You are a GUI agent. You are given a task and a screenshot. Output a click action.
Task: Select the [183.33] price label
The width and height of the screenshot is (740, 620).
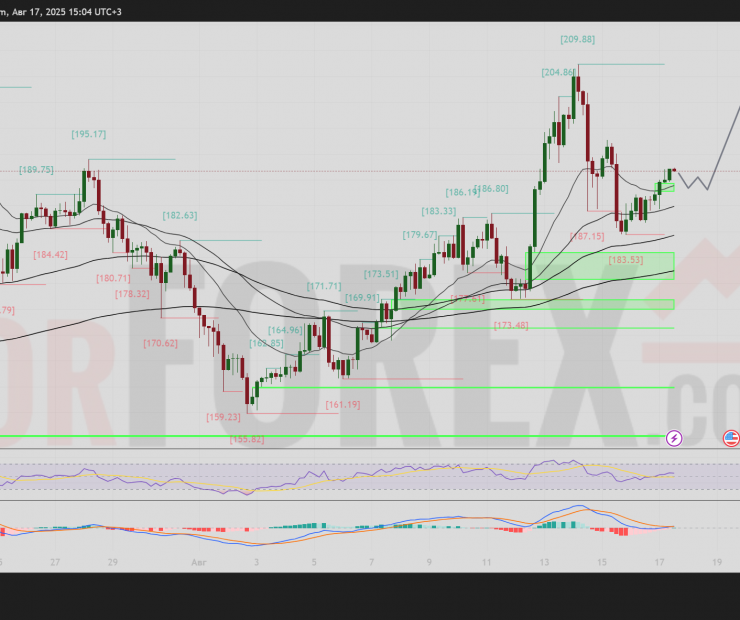pyautogui.click(x=439, y=211)
